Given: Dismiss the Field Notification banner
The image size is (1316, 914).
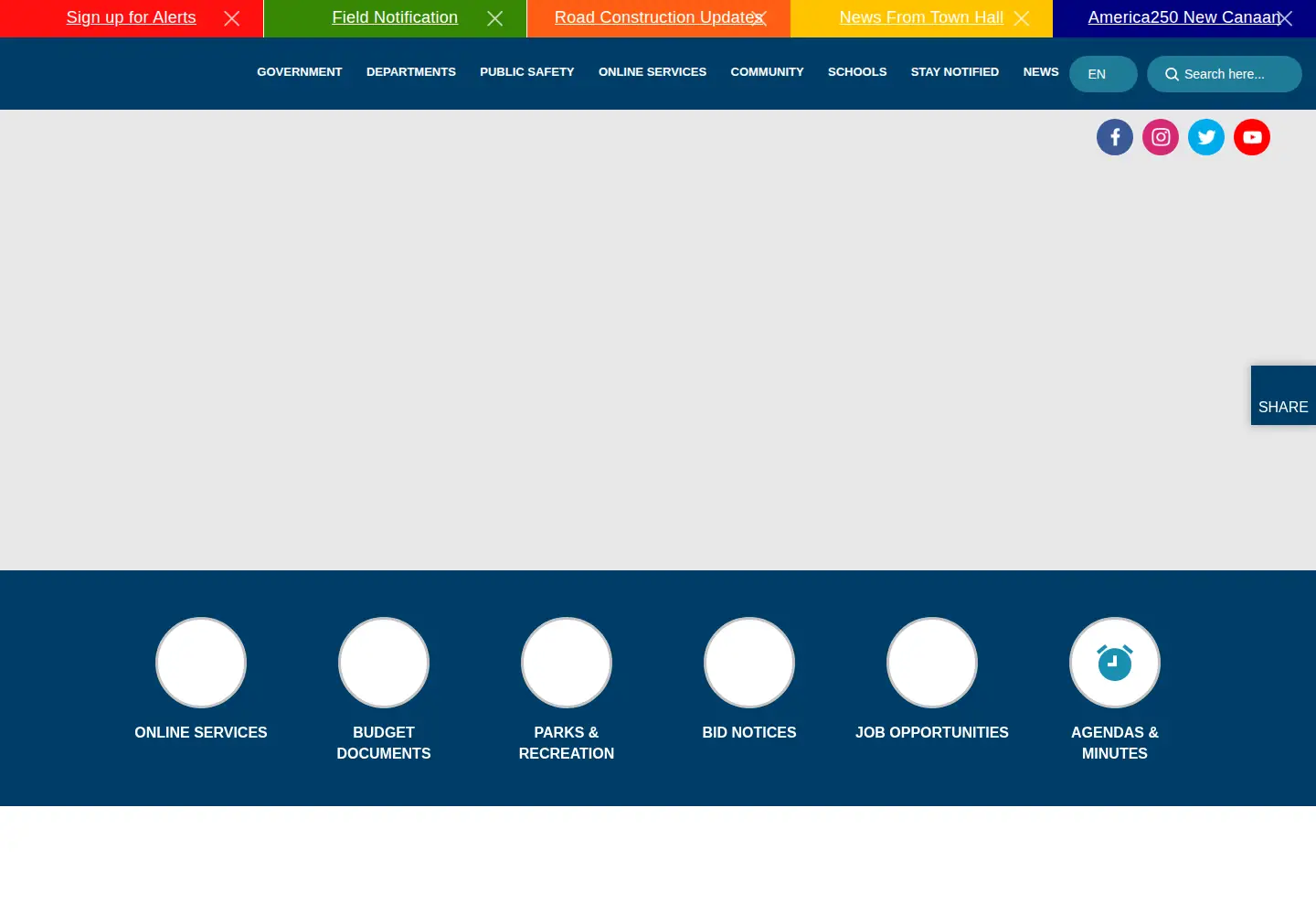Looking at the screenshot, I should point(495,18).
